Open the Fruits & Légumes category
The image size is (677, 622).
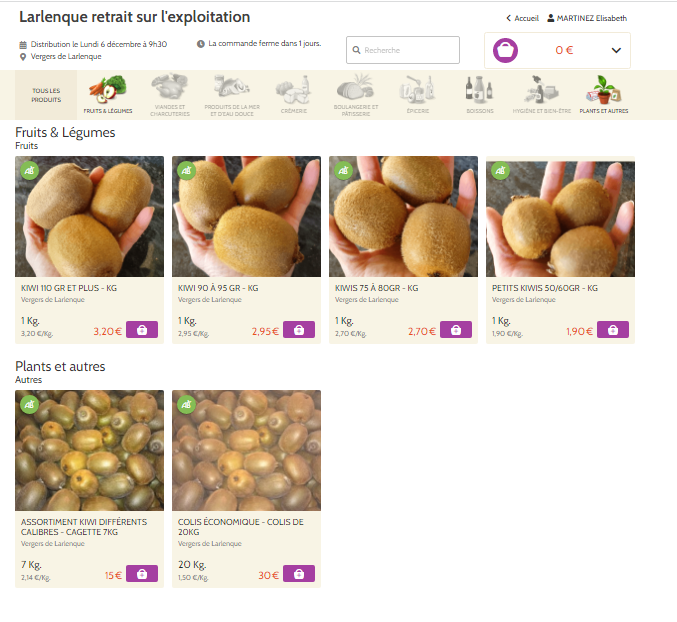(108, 95)
